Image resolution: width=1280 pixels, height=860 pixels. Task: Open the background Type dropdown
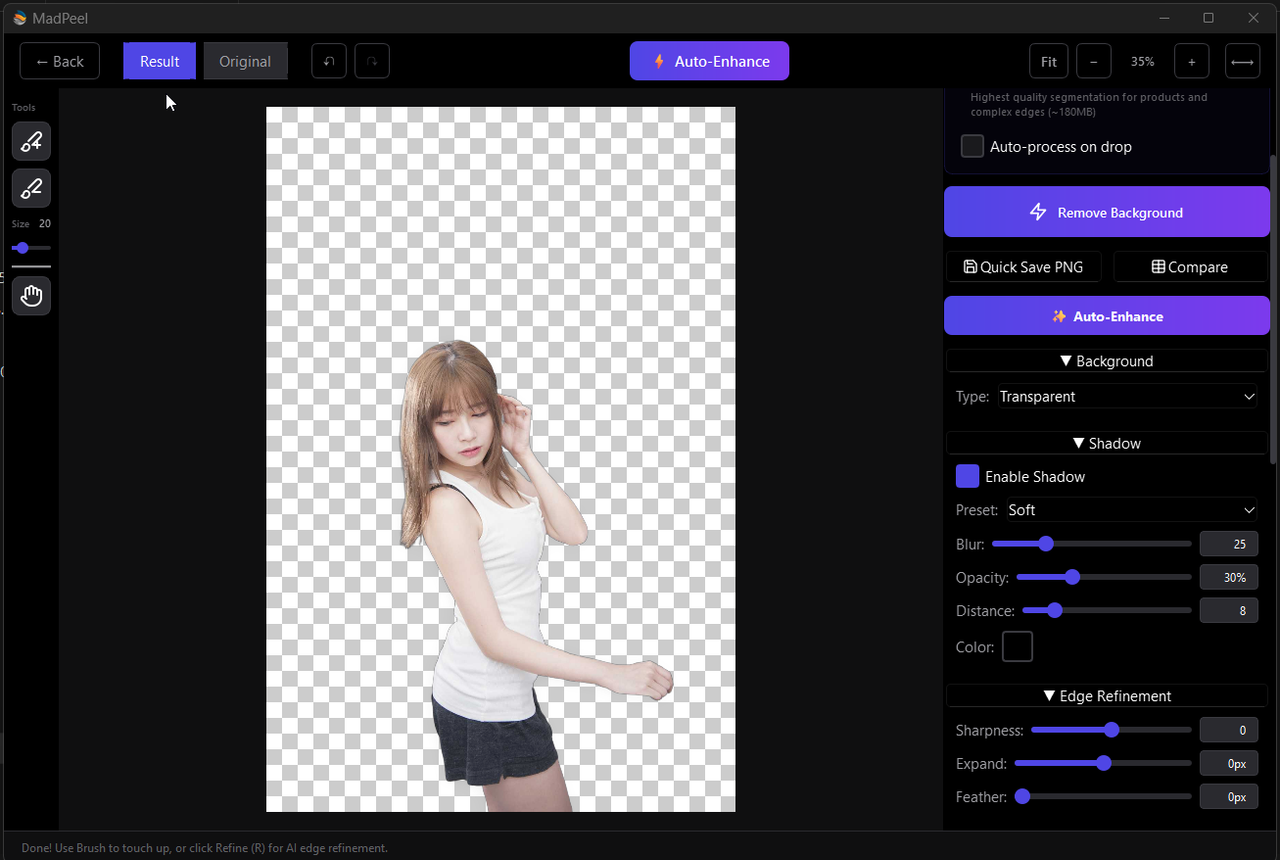coord(1128,397)
